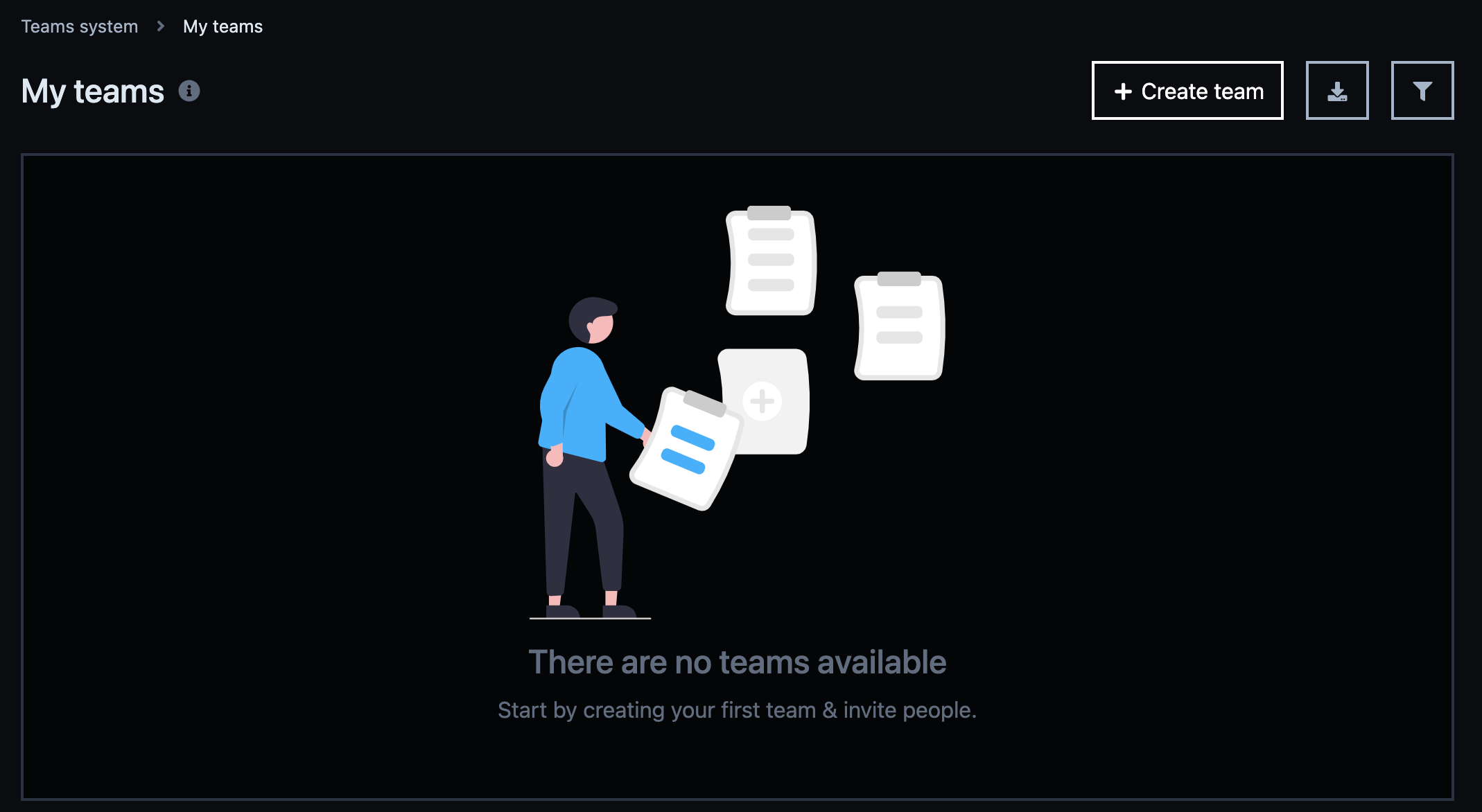Go to Teams system breadcrumb link
The image size is (1482, 812).
[x=80, y=26]
